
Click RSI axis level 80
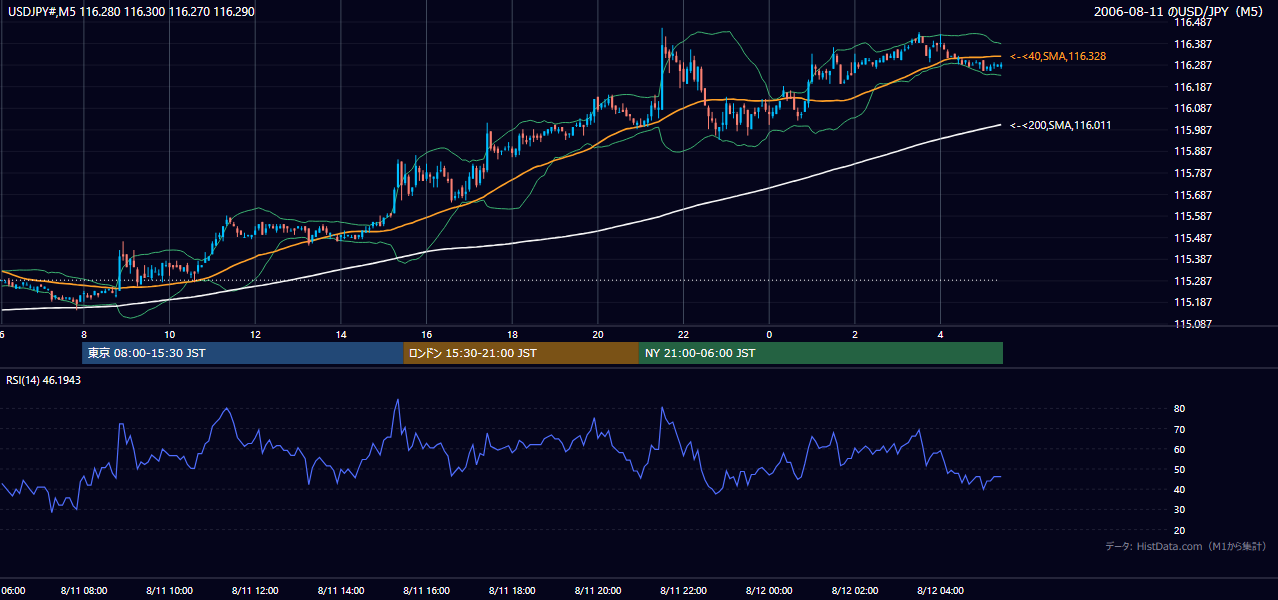coord(1179,409)
